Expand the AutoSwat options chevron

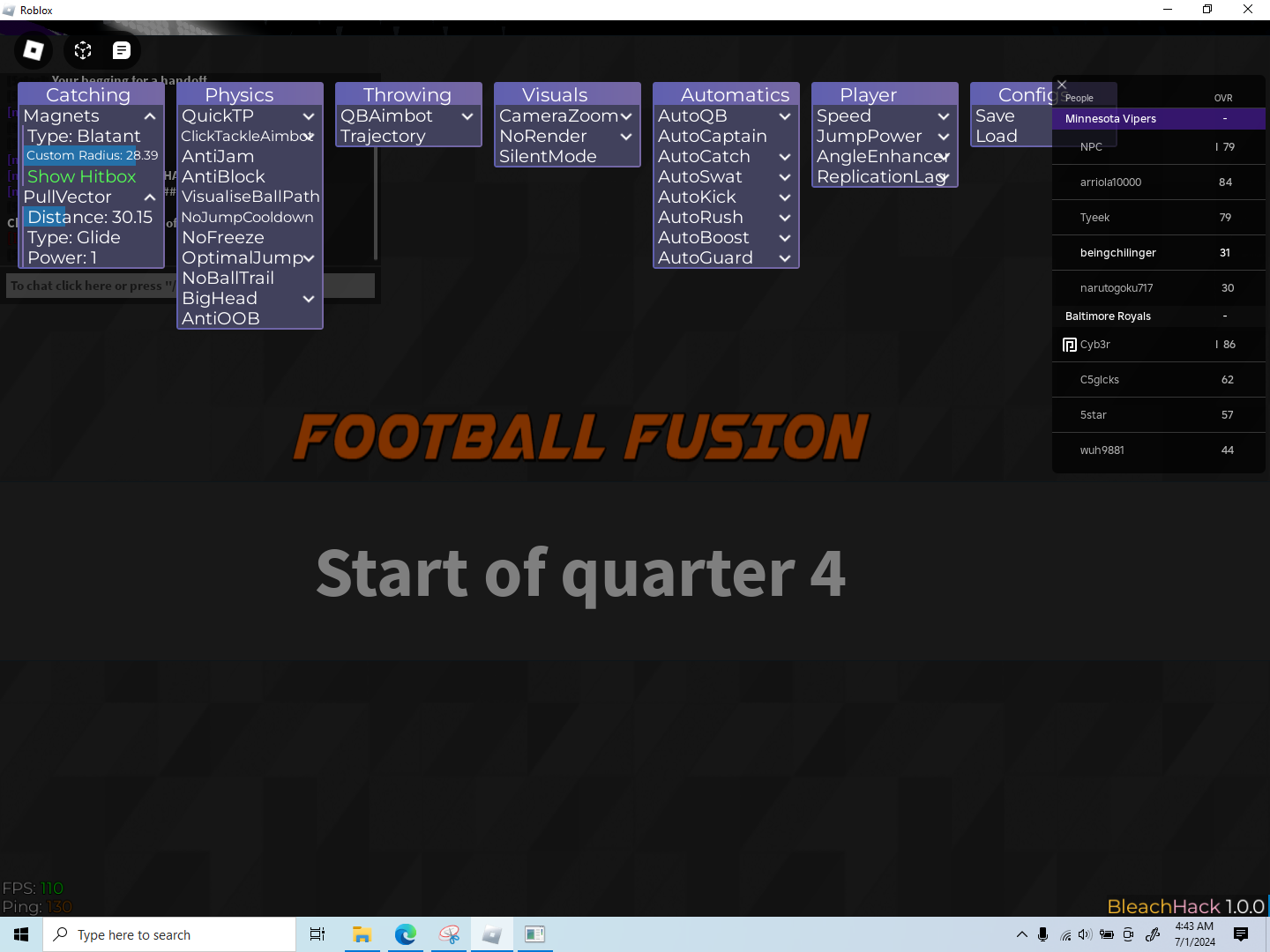(785, 177)
